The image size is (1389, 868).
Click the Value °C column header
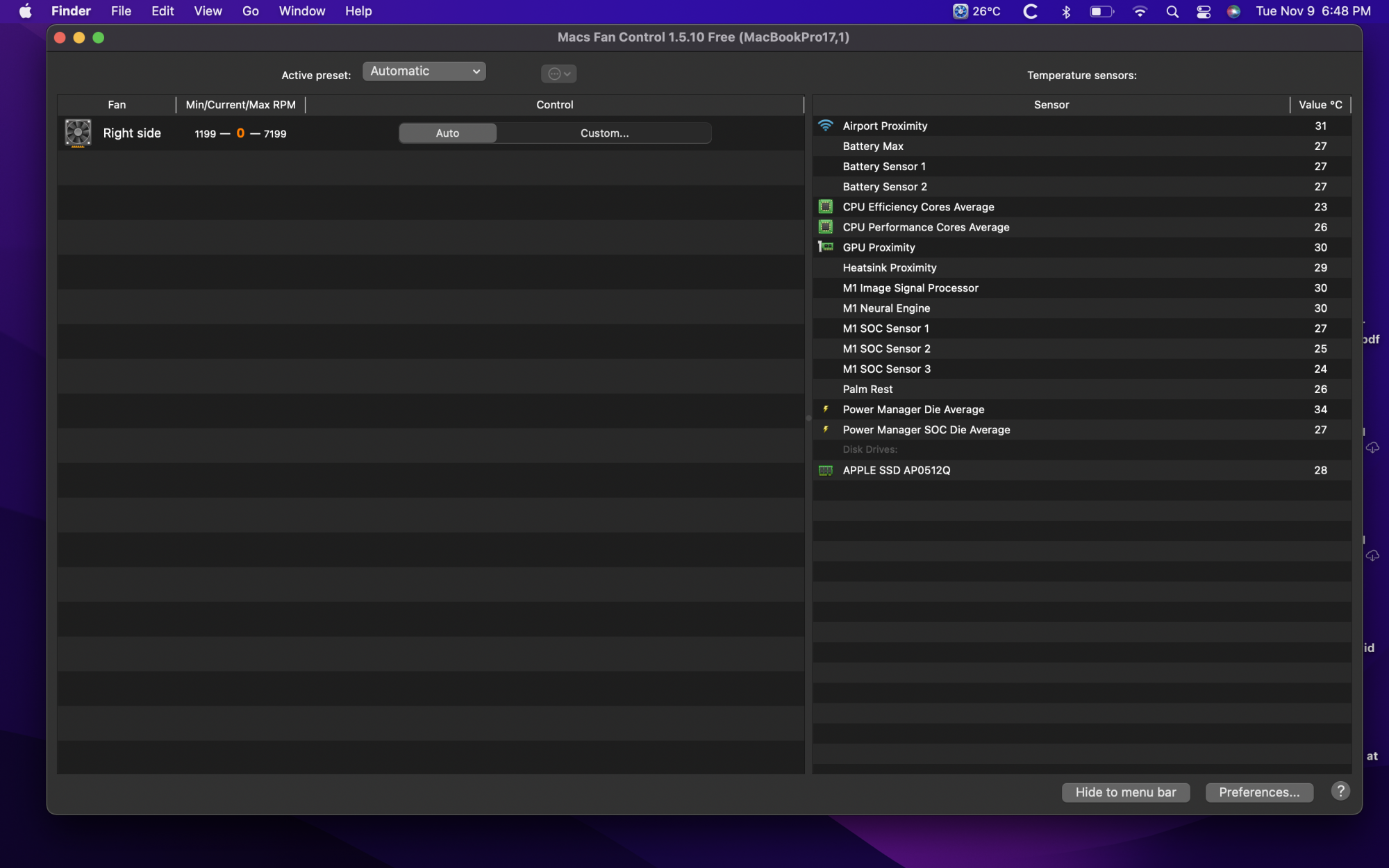[x=1320, y=105]
